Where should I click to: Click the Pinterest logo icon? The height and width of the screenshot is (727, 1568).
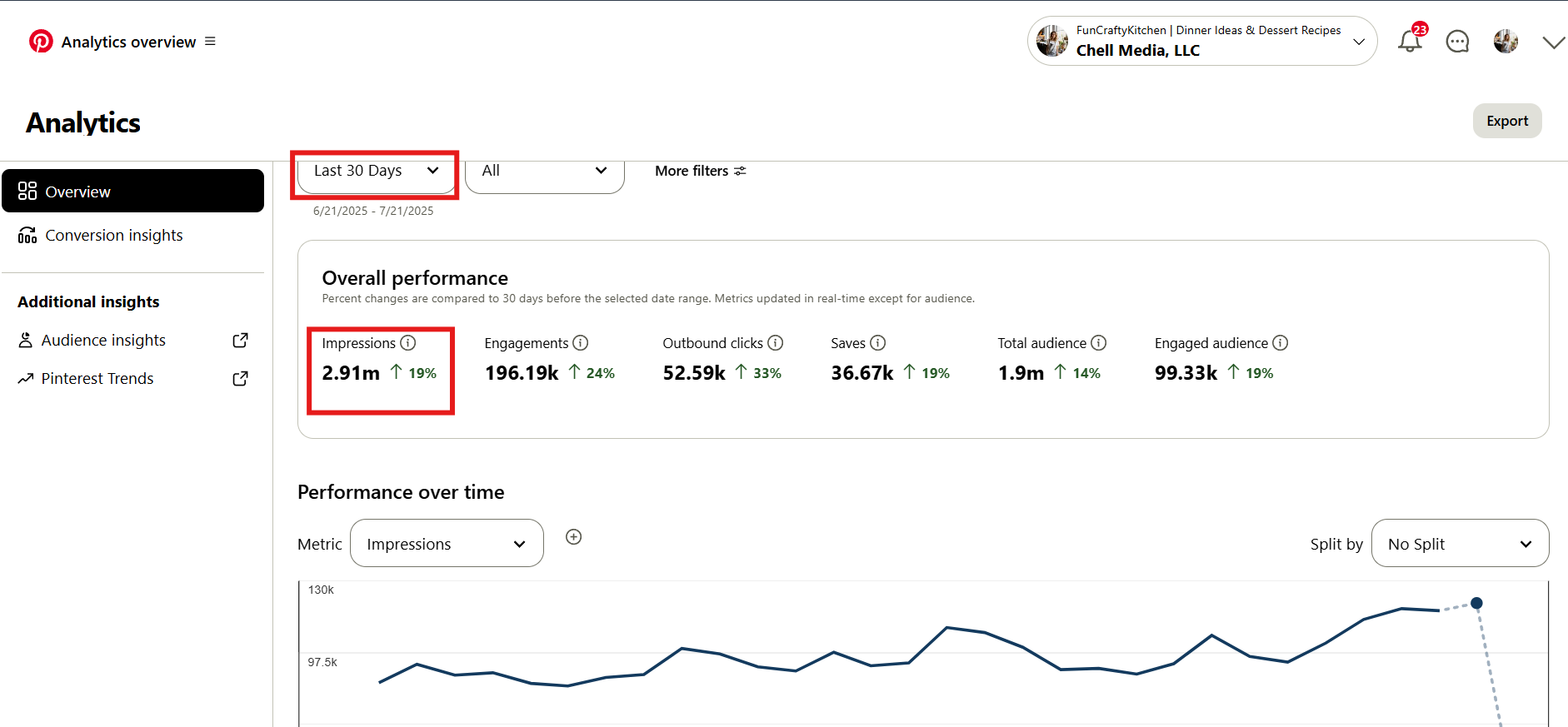tap(41, 42)
